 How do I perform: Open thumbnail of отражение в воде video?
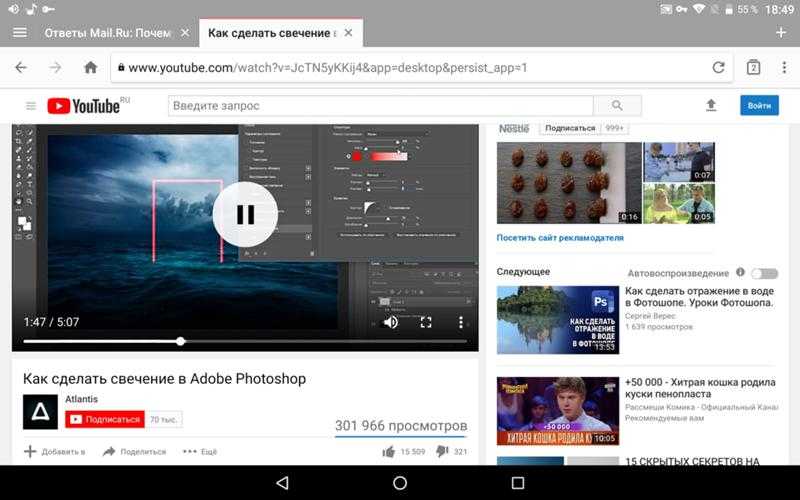pos(558,320)
